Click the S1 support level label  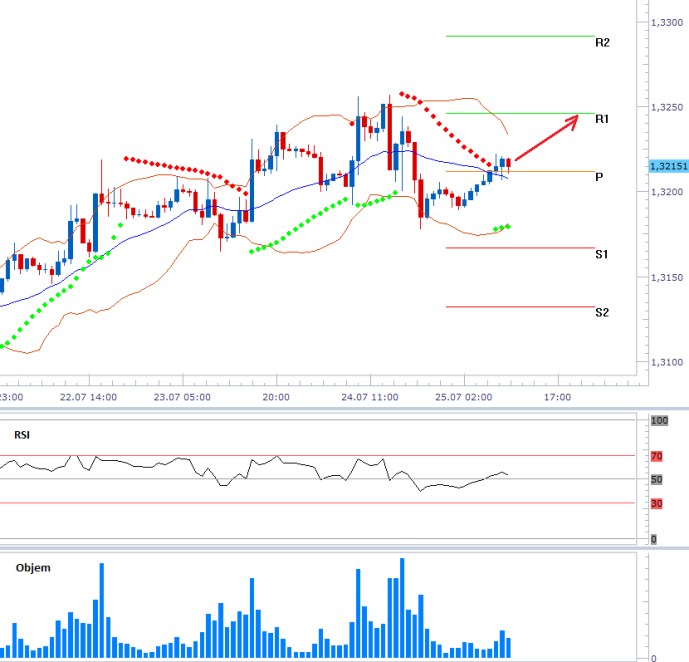coord(602,254)
